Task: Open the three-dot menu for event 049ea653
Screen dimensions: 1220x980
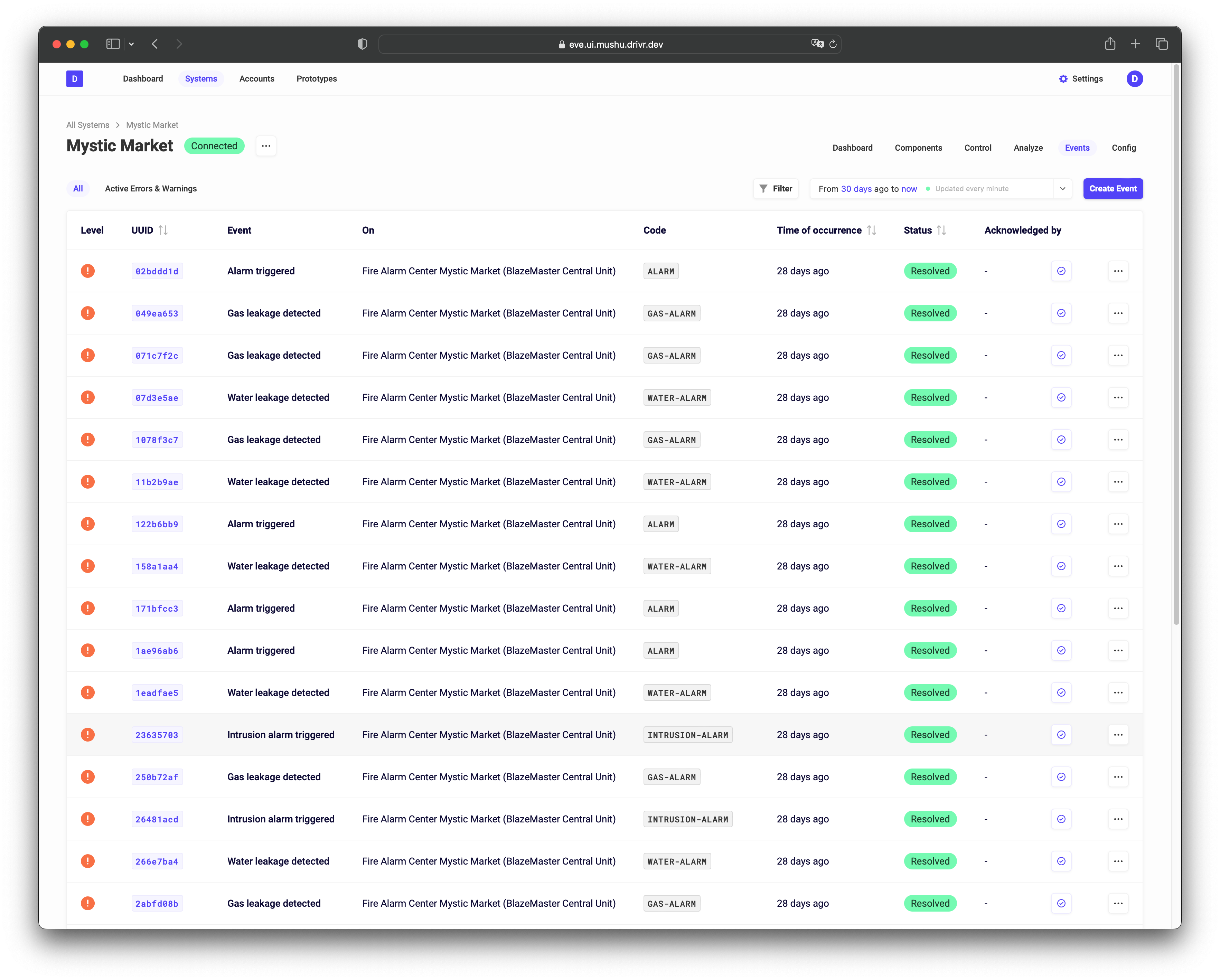Action: 1118,313
